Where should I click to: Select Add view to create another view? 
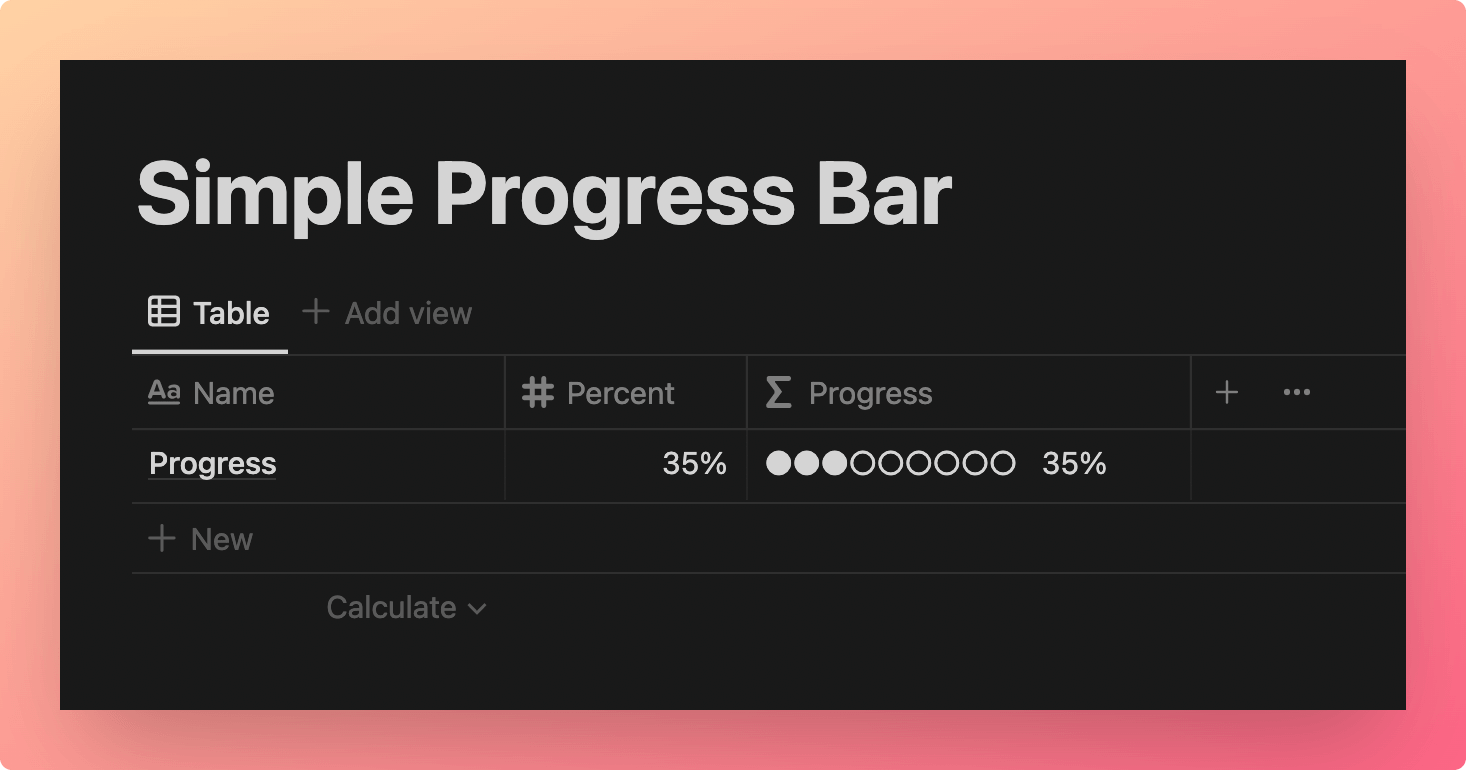387,313
